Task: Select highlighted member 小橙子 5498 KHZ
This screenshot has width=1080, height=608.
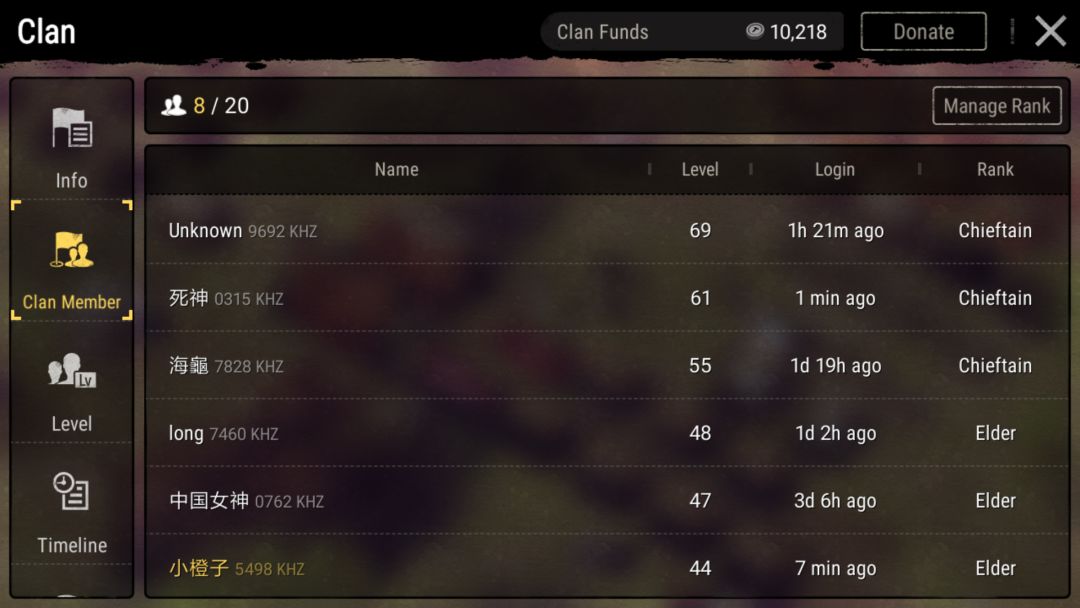Action: click(x=607, y=566)
